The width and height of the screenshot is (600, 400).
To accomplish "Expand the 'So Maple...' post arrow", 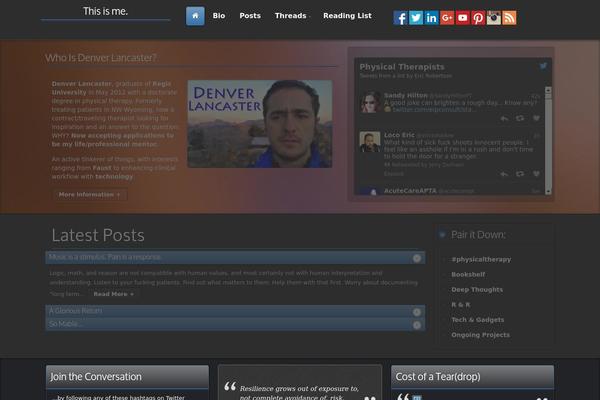I will pyautogui.click(x=417, y=325).
